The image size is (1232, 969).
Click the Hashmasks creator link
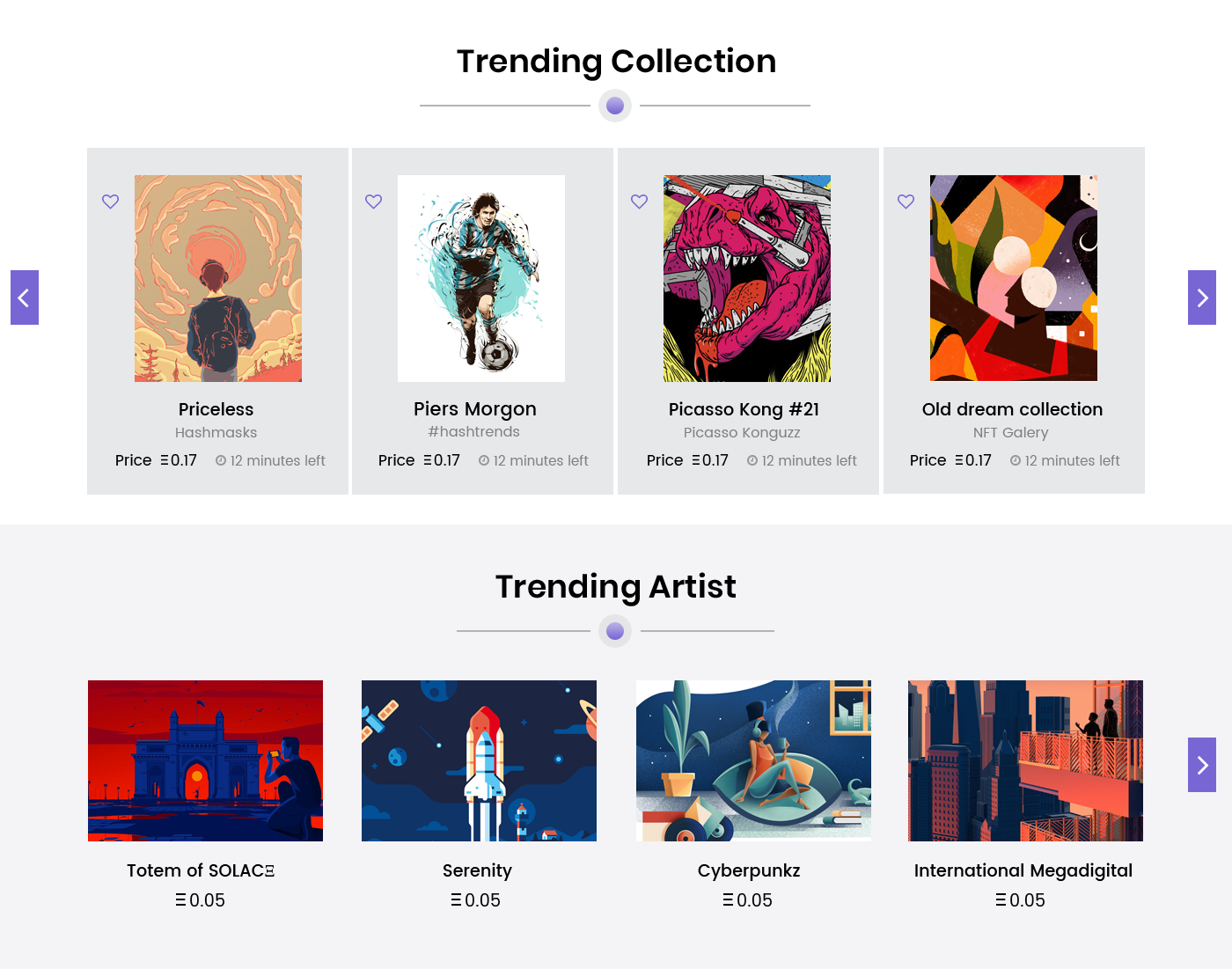[216, 432]
